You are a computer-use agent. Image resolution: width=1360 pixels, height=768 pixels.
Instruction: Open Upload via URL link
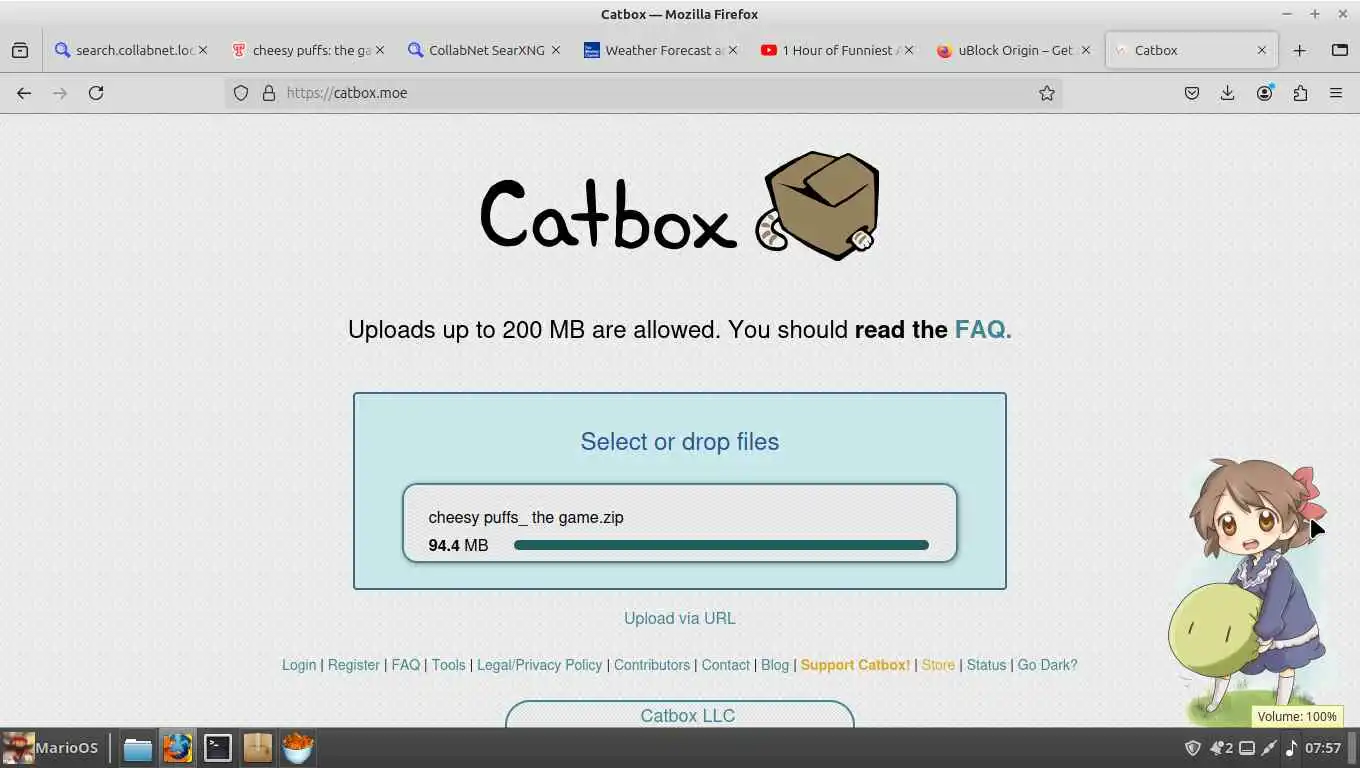point(680,618)
